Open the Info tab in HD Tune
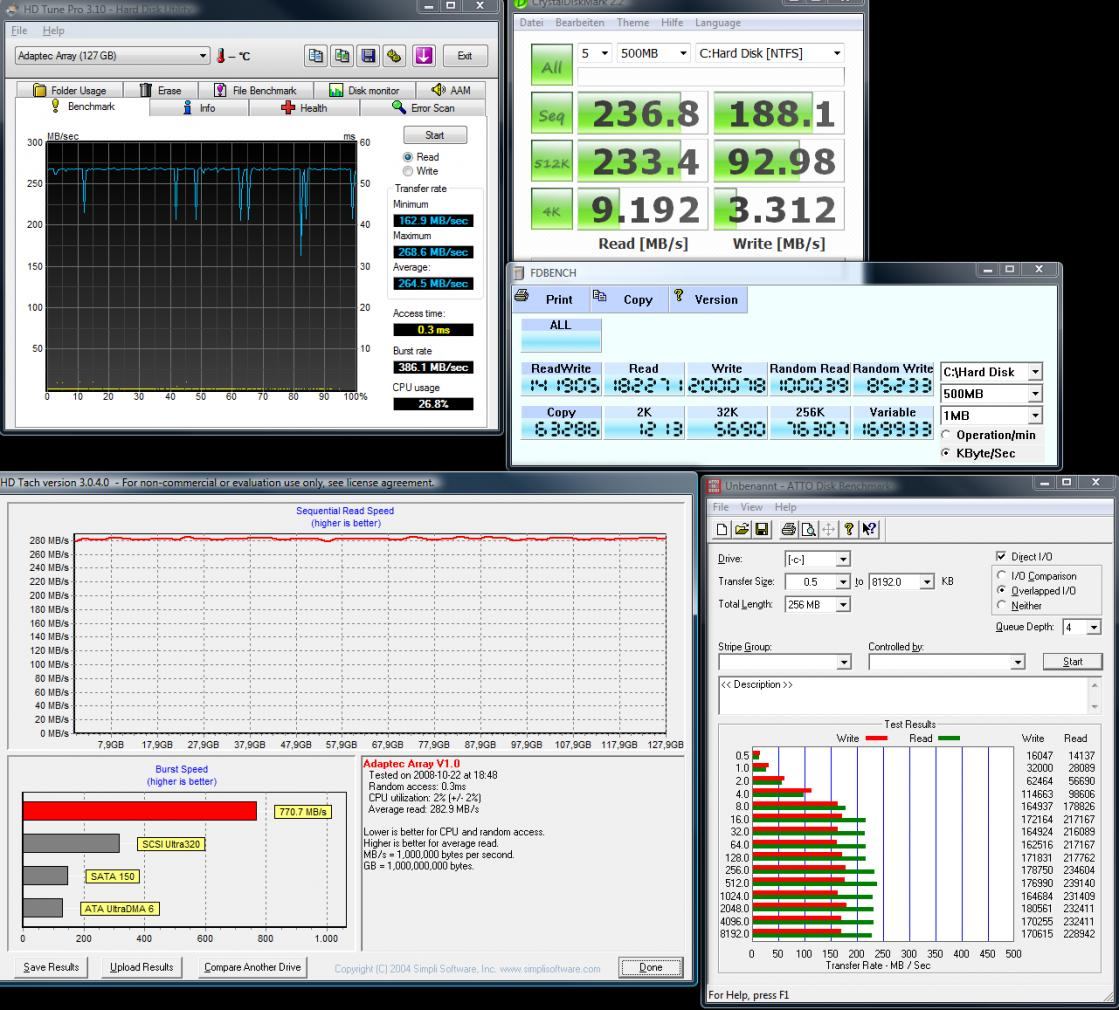 point(199,108)
